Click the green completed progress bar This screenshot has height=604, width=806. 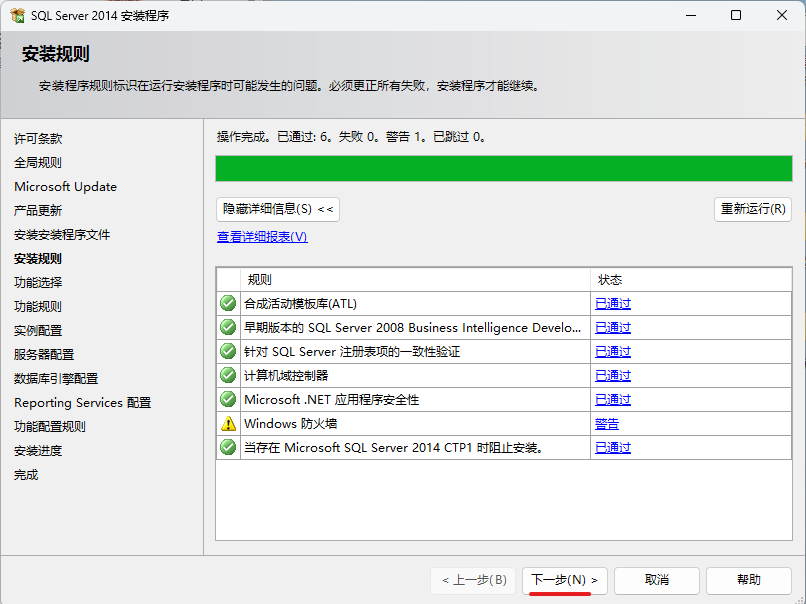coord(504,169)
